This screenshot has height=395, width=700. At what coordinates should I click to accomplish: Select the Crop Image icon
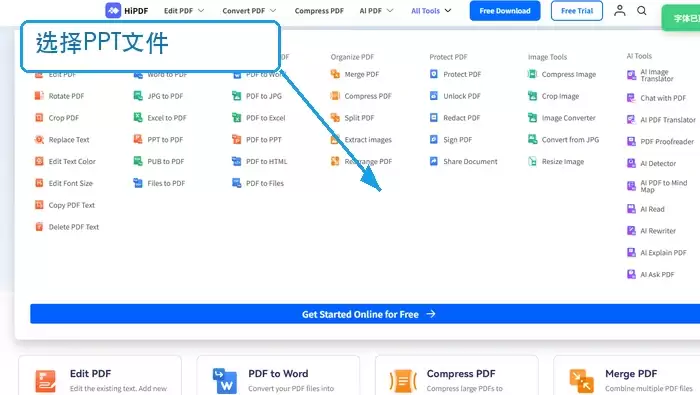click(532, 96)
